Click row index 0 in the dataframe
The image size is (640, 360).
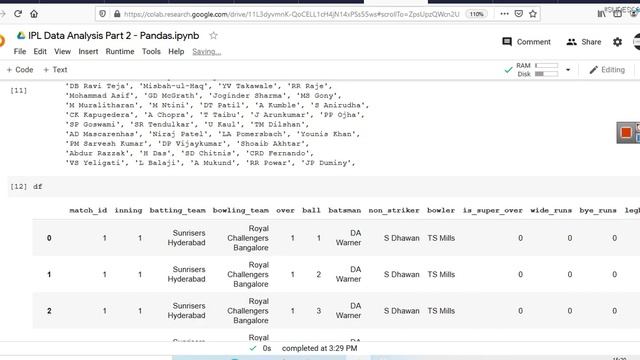point(49,238)
